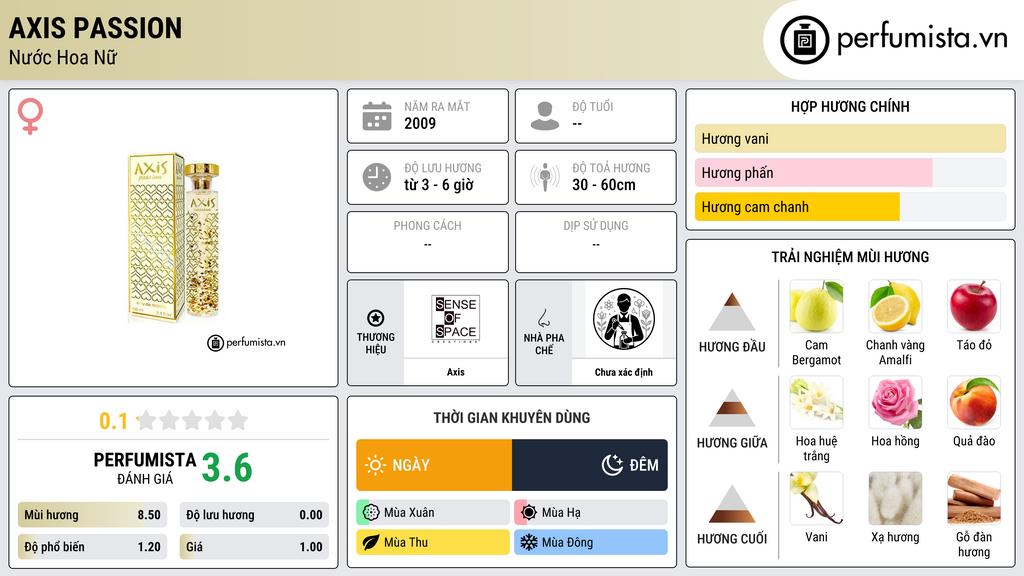Select the Vani note image
This screenshot has width=1024, height=576.
816,498
